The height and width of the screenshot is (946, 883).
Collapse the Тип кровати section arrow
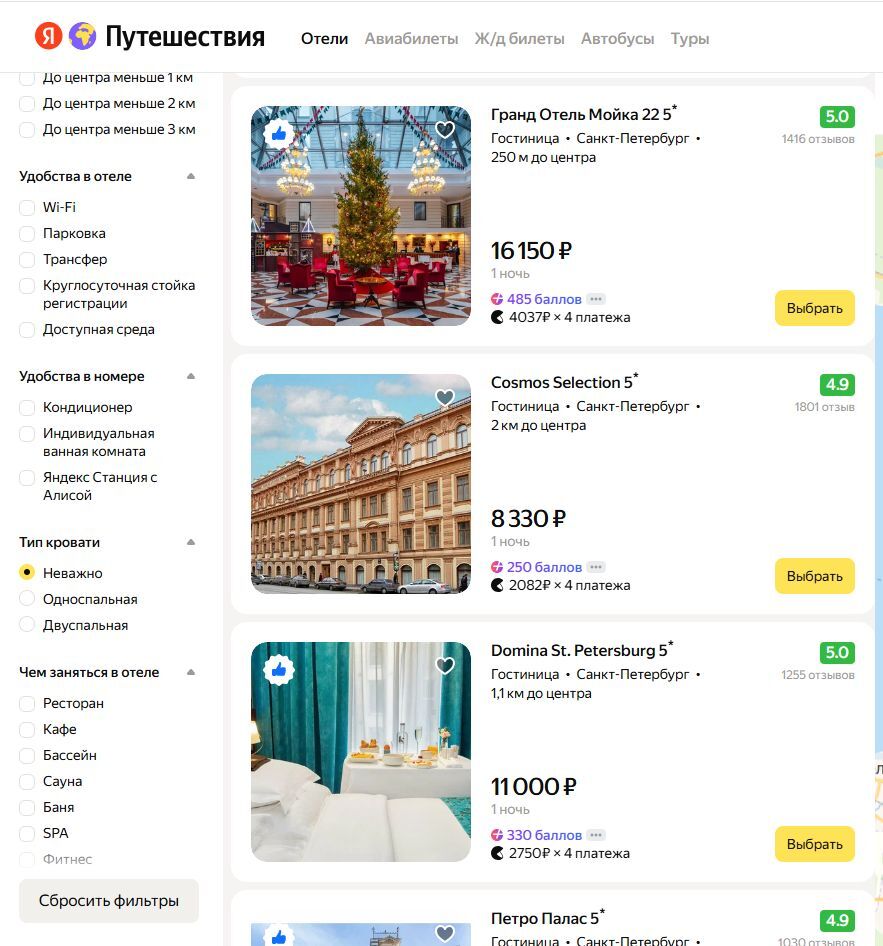pyautogui.click(x=191, y=542)
